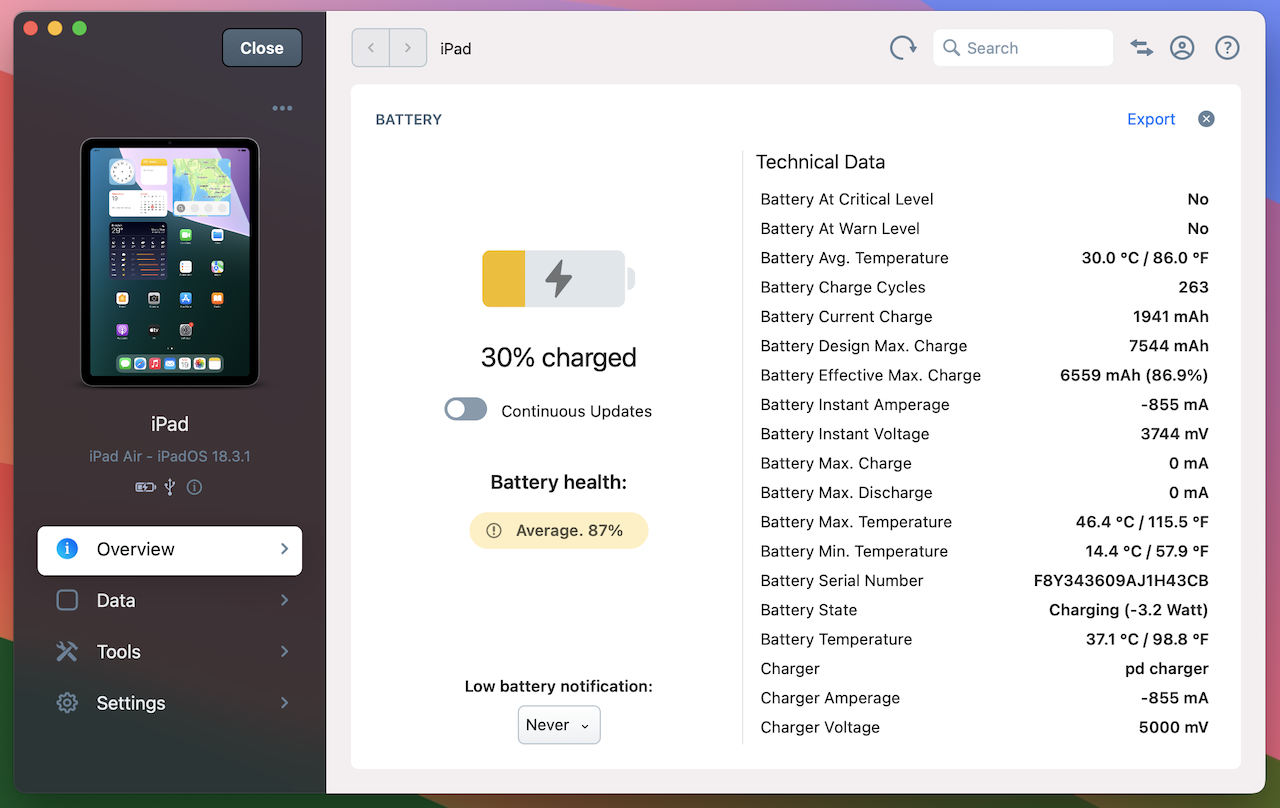Click the device info icon under iPad
Image resolution: width=1280 pixels, height=808 pixels.
(x=194, y=487)
